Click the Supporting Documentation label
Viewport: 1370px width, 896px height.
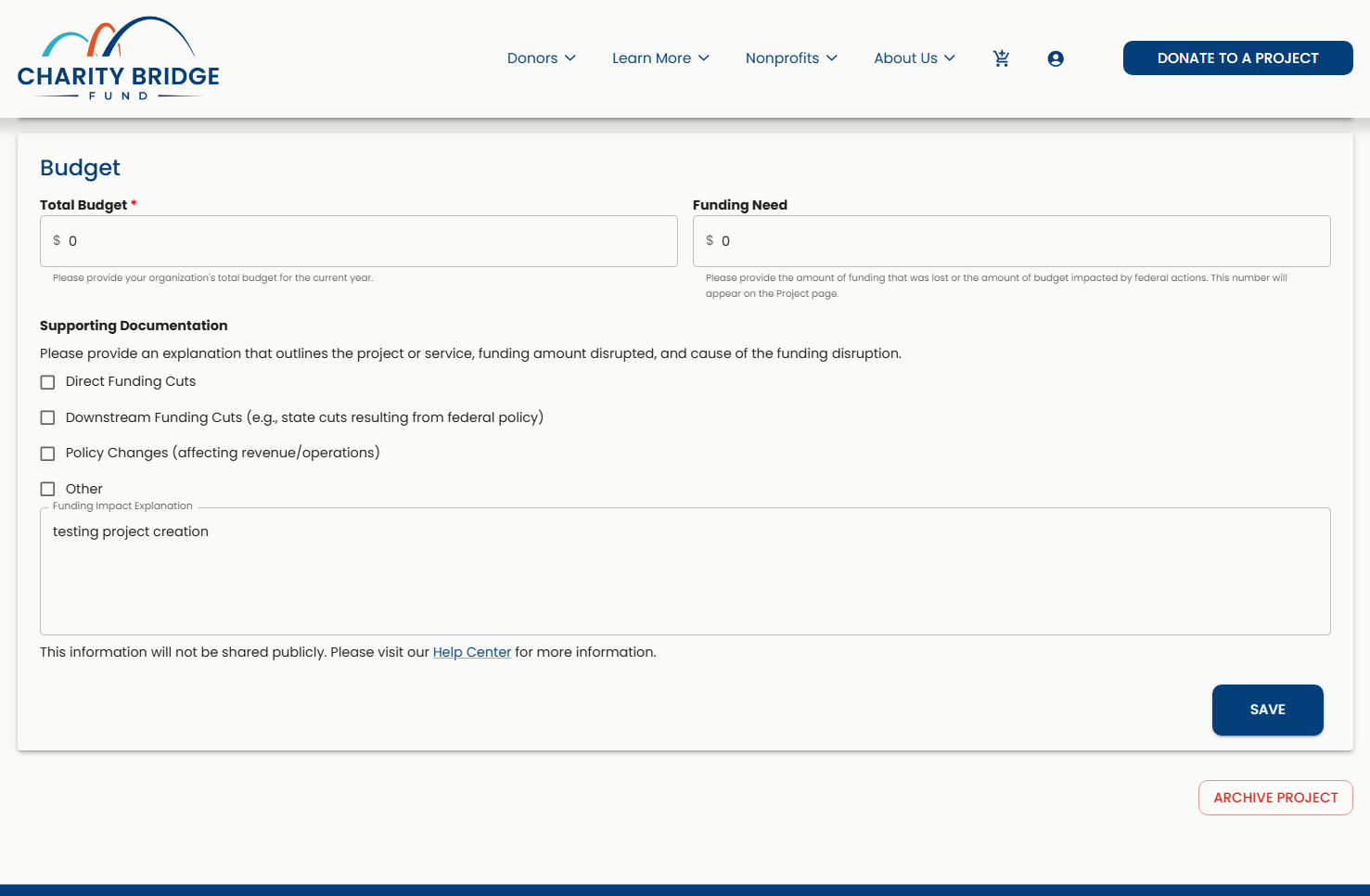[x=134, y=326]
